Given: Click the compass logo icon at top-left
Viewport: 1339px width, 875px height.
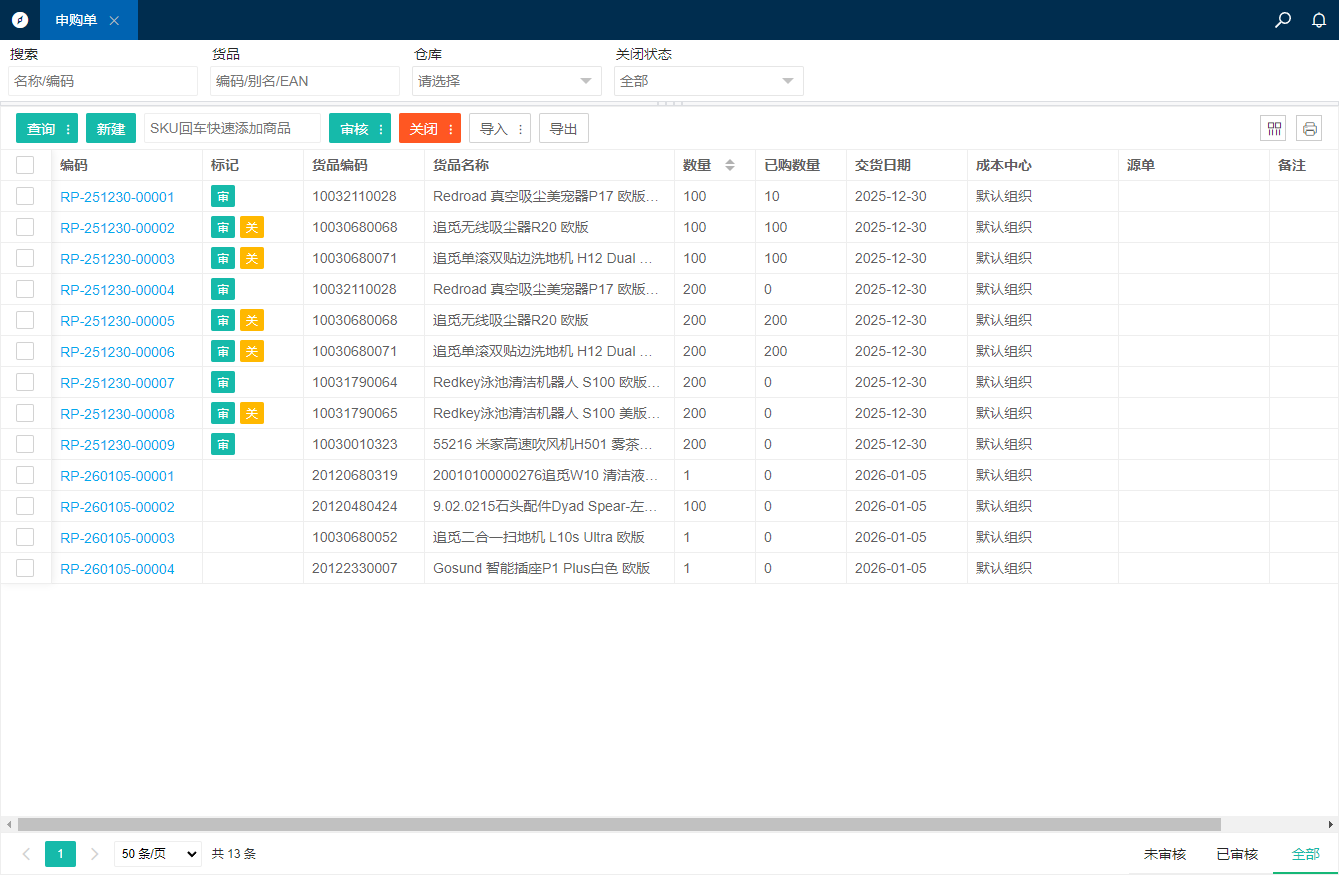Looking at the screenshot, I should [20, 20].
